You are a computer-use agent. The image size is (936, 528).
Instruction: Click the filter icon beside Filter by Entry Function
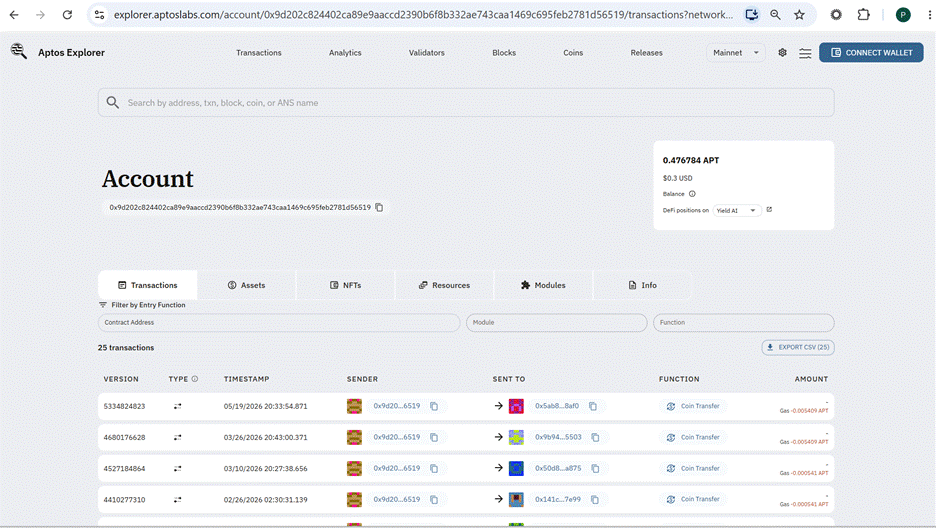(103, 305)
